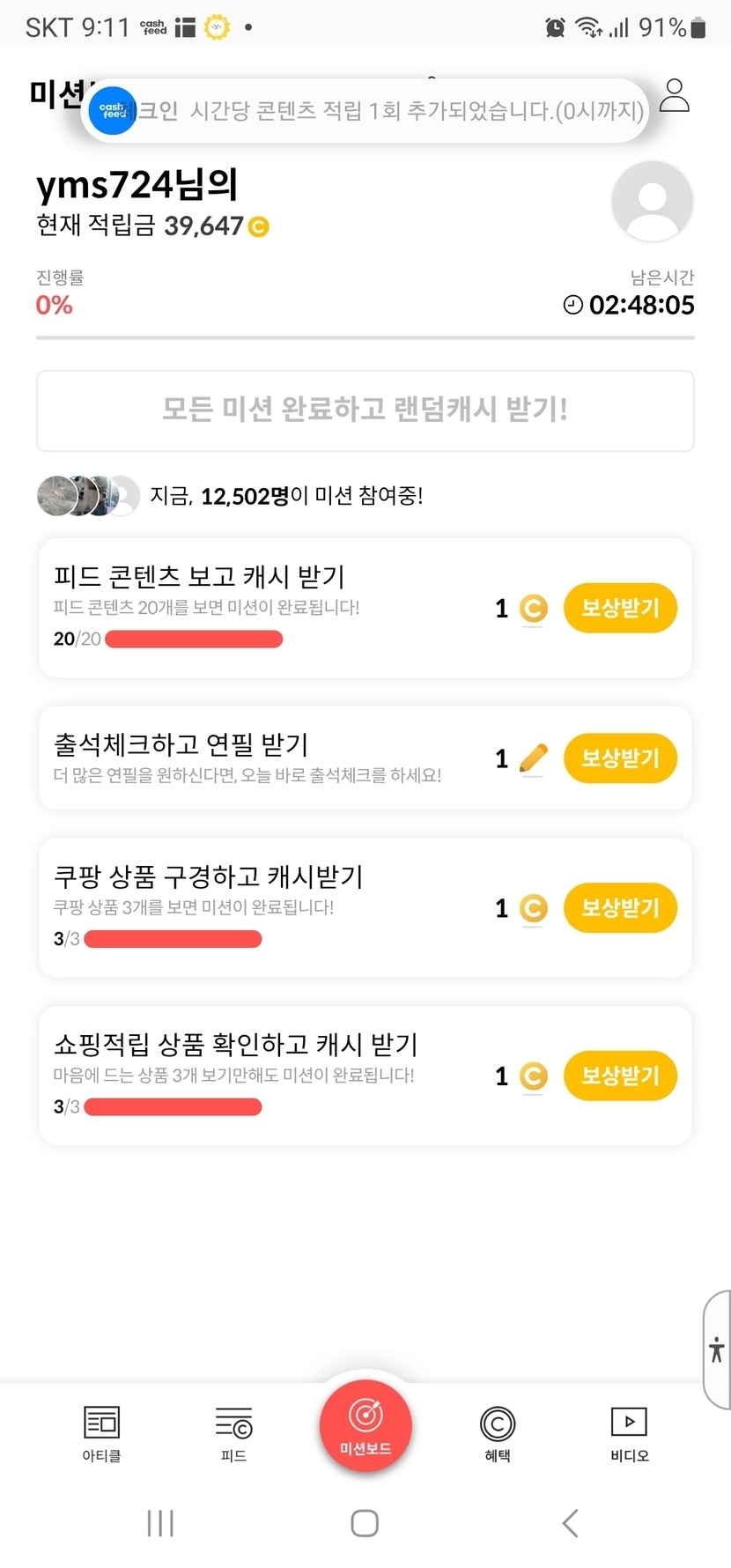
Task: Open the red 미션보드 center button
Action: [365, 1424]
